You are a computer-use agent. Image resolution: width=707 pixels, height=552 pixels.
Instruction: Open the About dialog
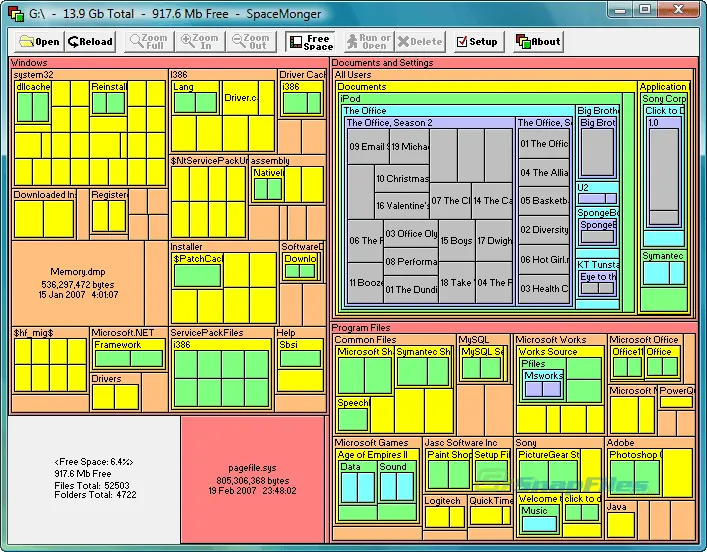538,41
